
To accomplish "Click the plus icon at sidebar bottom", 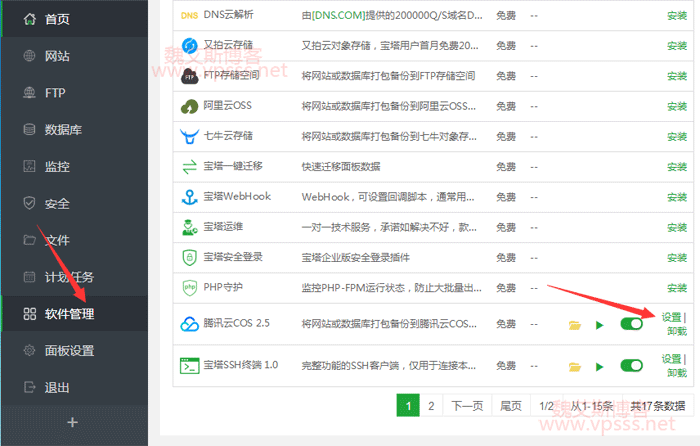I will (72, 423).
